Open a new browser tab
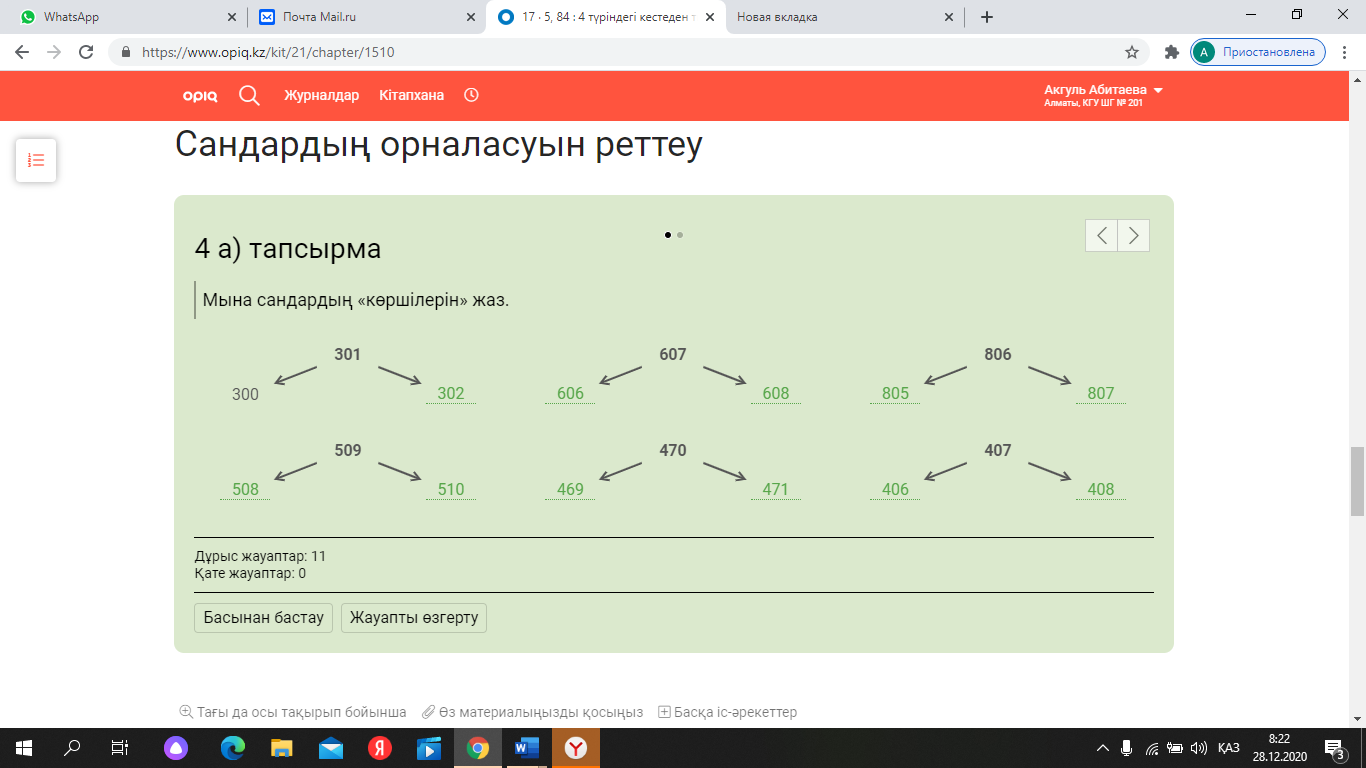The image size is (1366, 768). (987, 17)
